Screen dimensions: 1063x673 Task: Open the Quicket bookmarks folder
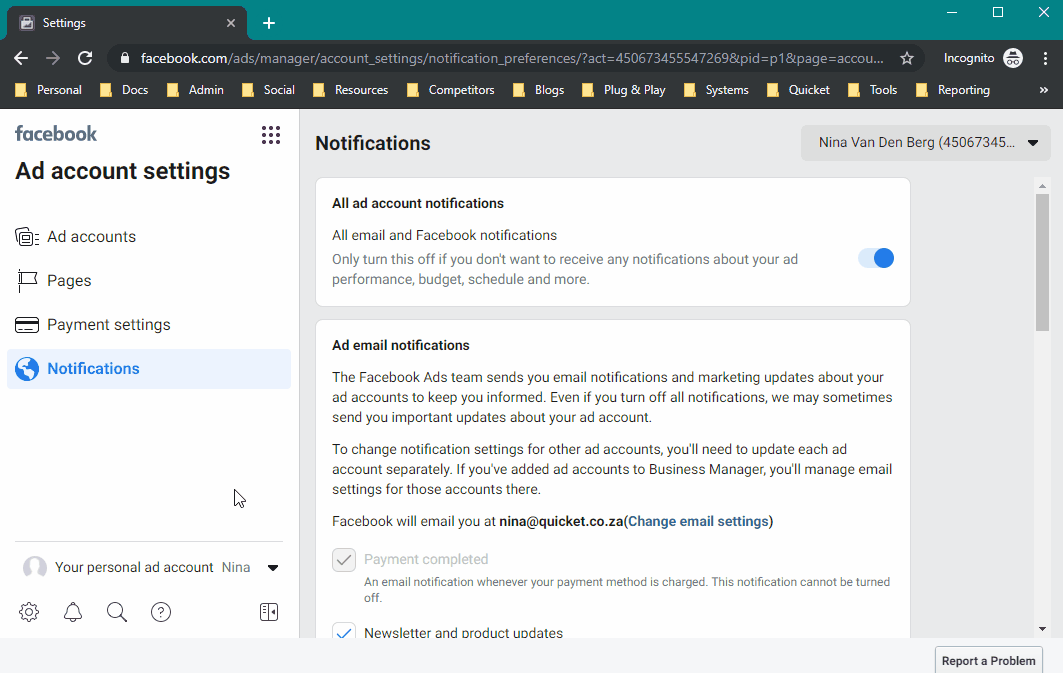click(799, 90)
